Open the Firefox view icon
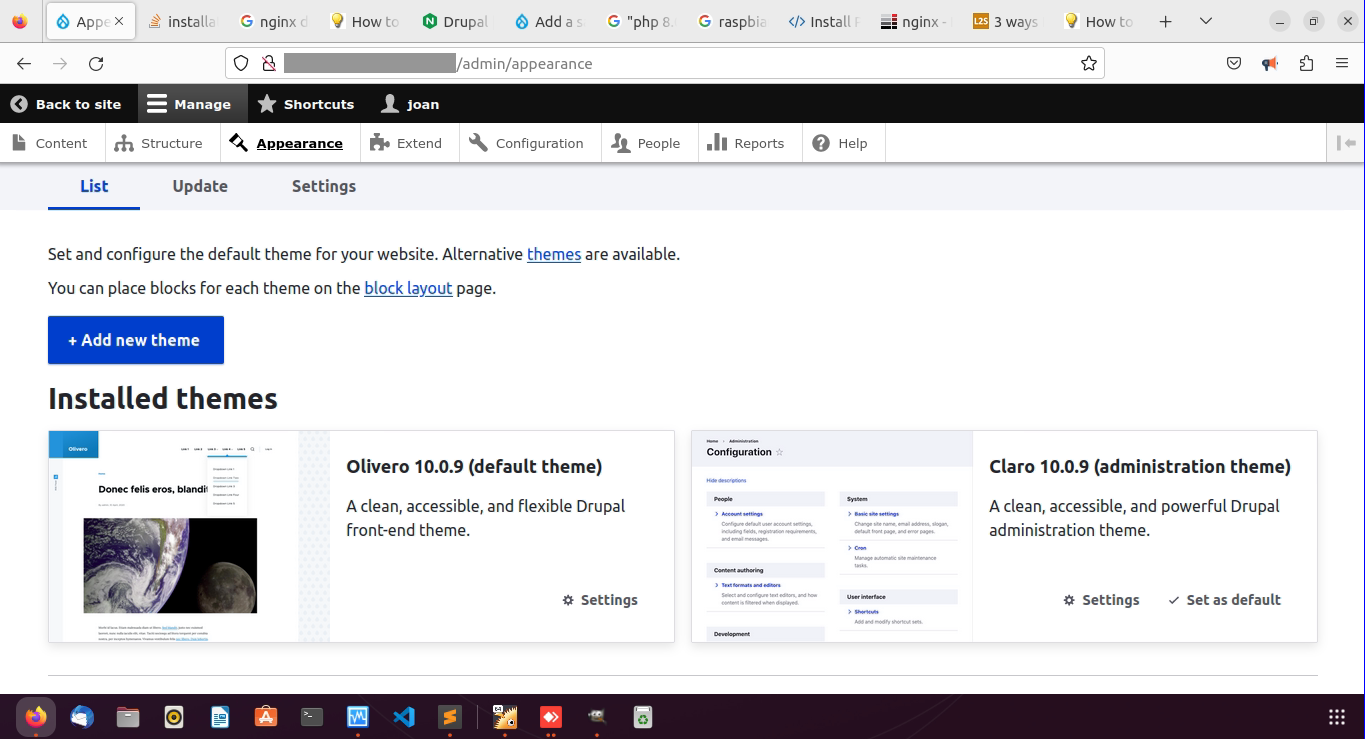This screenshot has height=739, width=1365. pyautogui.click(x=20, y=21)
